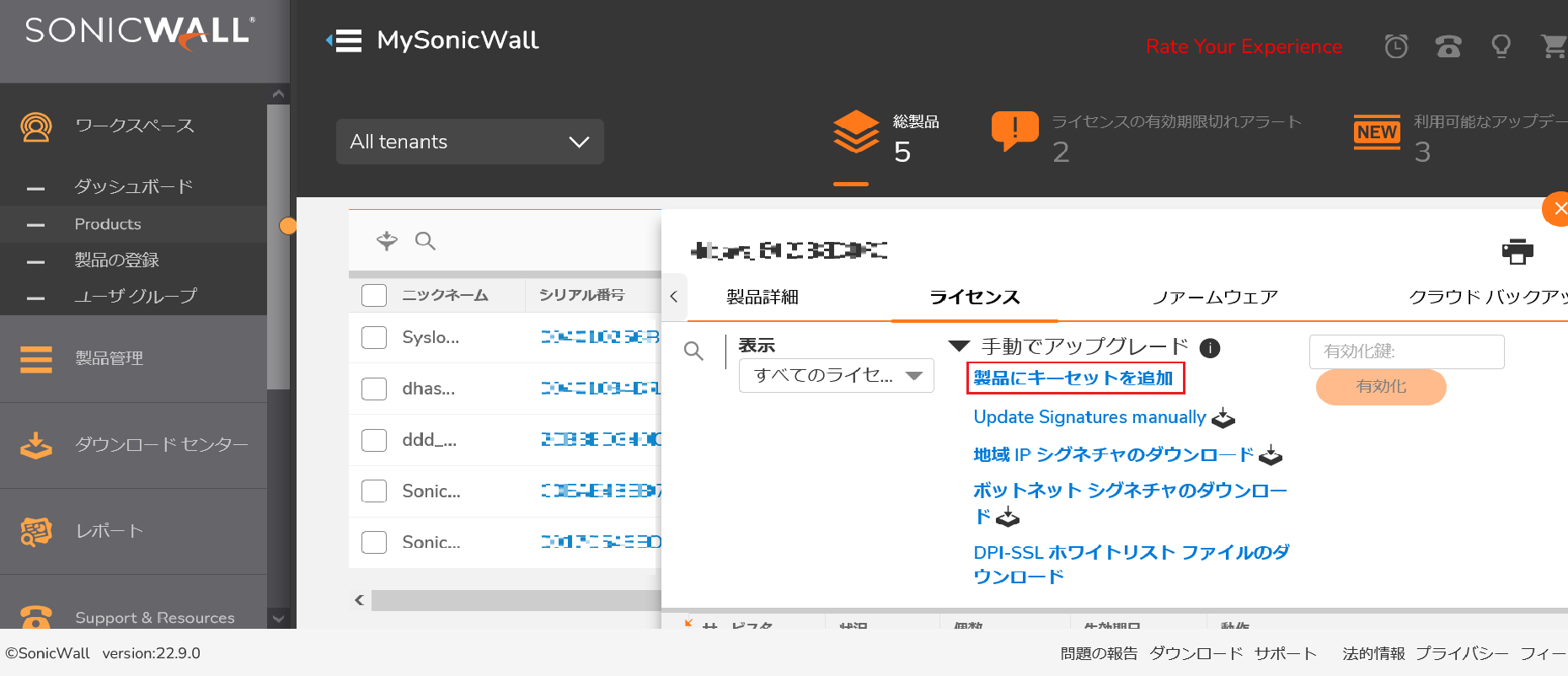This screenshot has width=1568, height=676.
Task: Switch to the クラウド バックアップ tab
Action: (x=1488, y=297)
